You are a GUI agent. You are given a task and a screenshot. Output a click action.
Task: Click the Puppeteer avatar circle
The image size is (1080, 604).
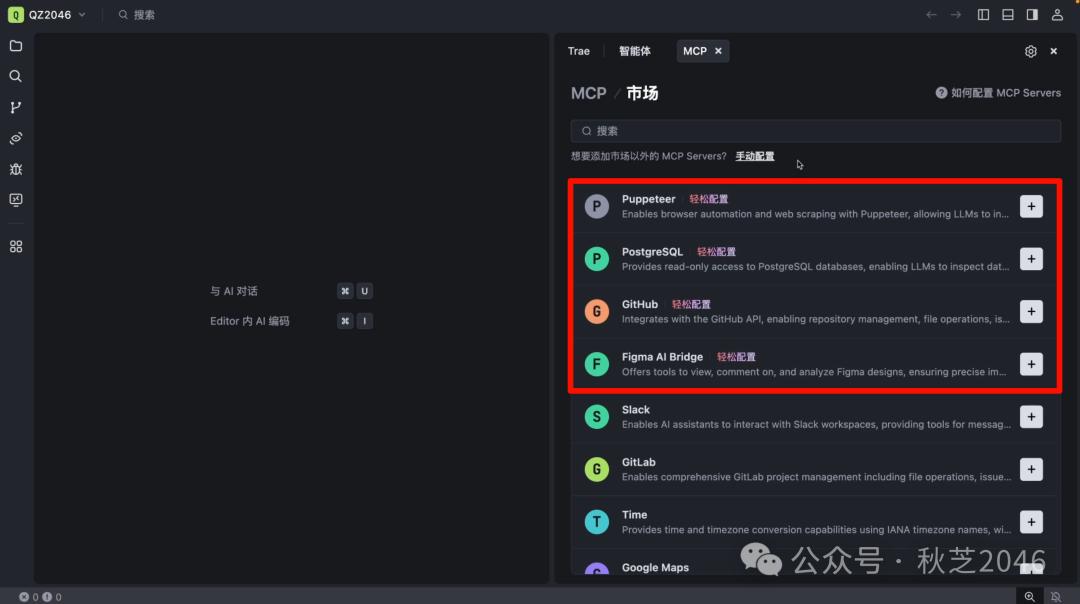[596, 207]
